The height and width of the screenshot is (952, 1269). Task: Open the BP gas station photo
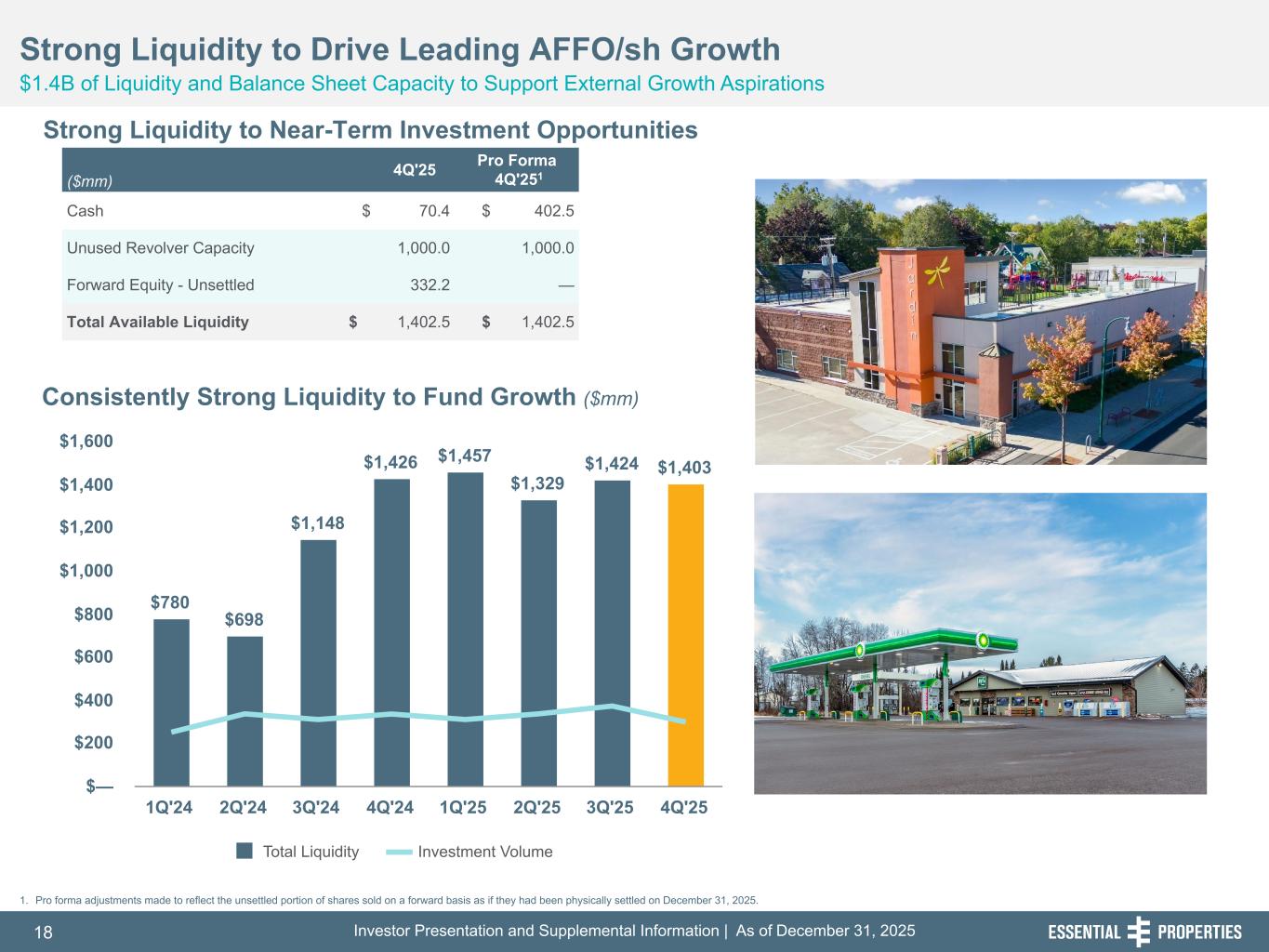coord(980,642)
